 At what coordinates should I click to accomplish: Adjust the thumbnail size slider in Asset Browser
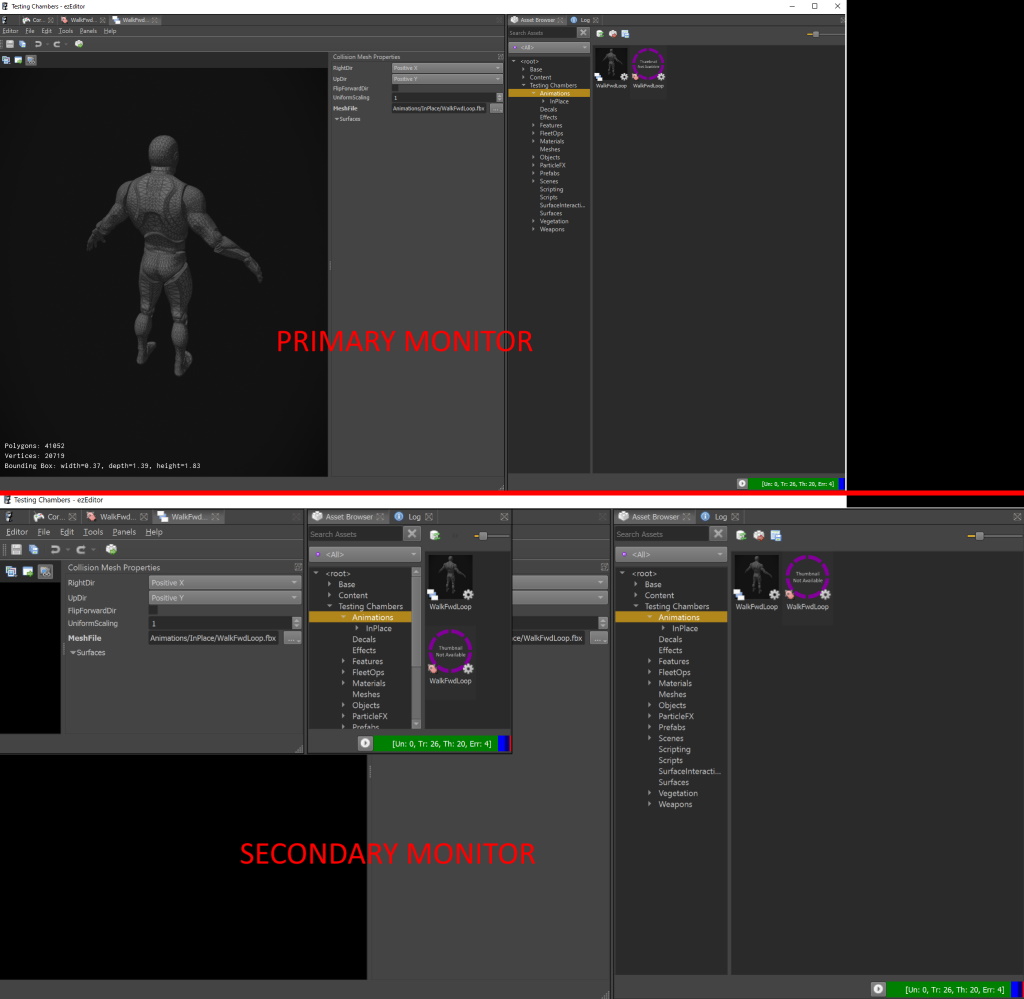coord(816,33)
